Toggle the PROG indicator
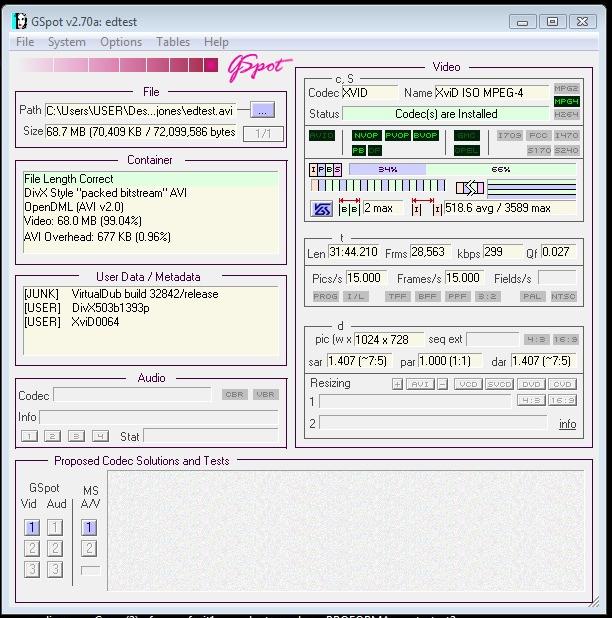 click(326, 296)
